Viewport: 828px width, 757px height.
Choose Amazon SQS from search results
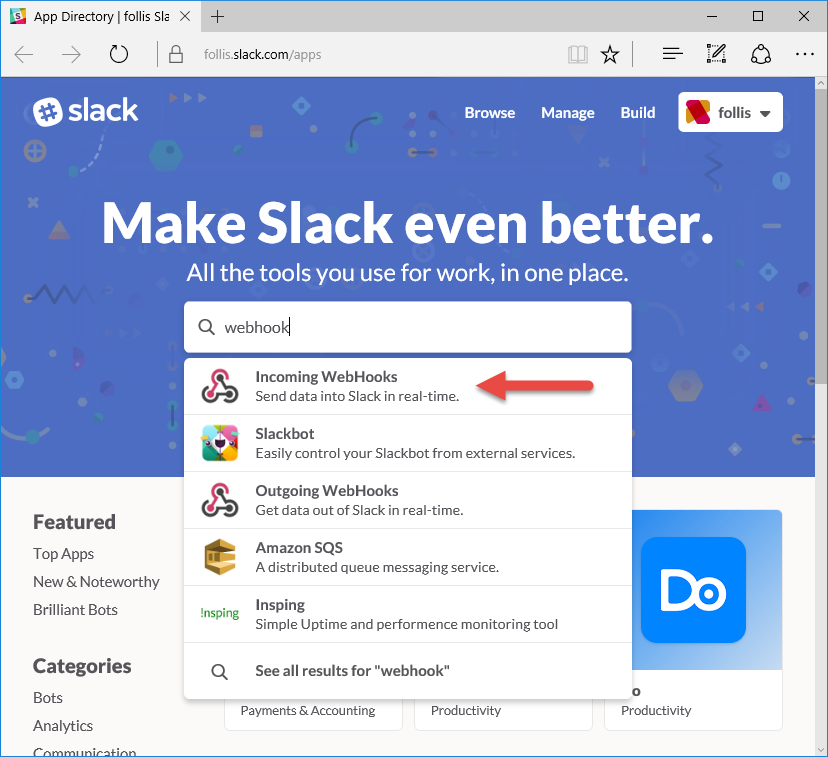click(x=408, y=557)
